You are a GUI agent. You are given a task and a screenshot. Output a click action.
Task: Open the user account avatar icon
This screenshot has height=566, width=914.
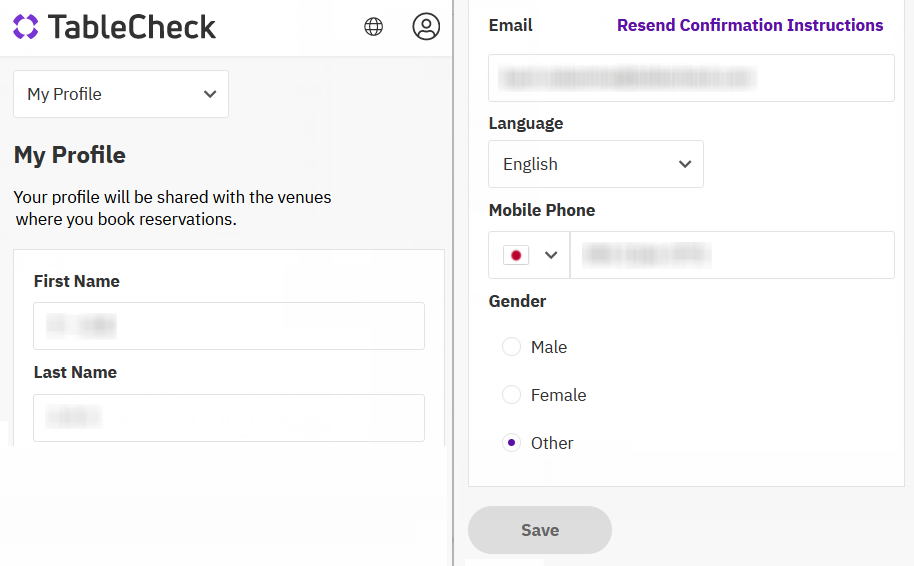[426, 27]
